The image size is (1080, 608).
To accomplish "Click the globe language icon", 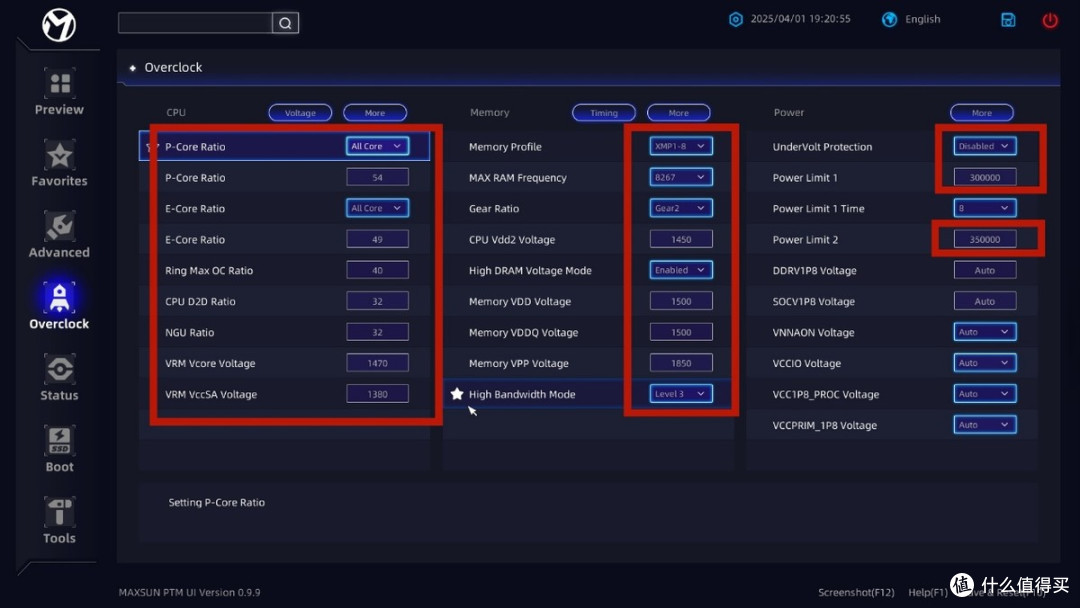I will click(890, 19).
